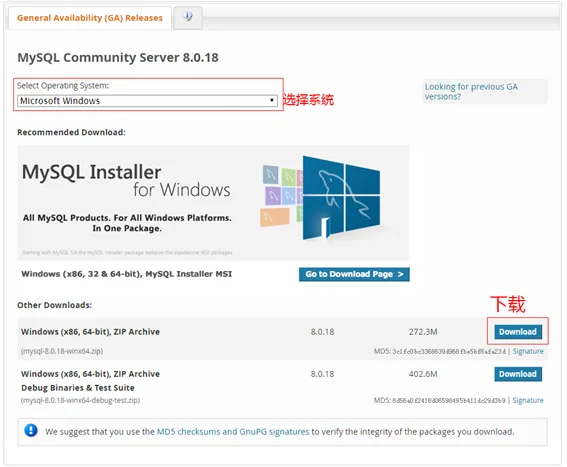567x467 pixels.
Task: Click the 272.3M size value
Action: [423, 332]
